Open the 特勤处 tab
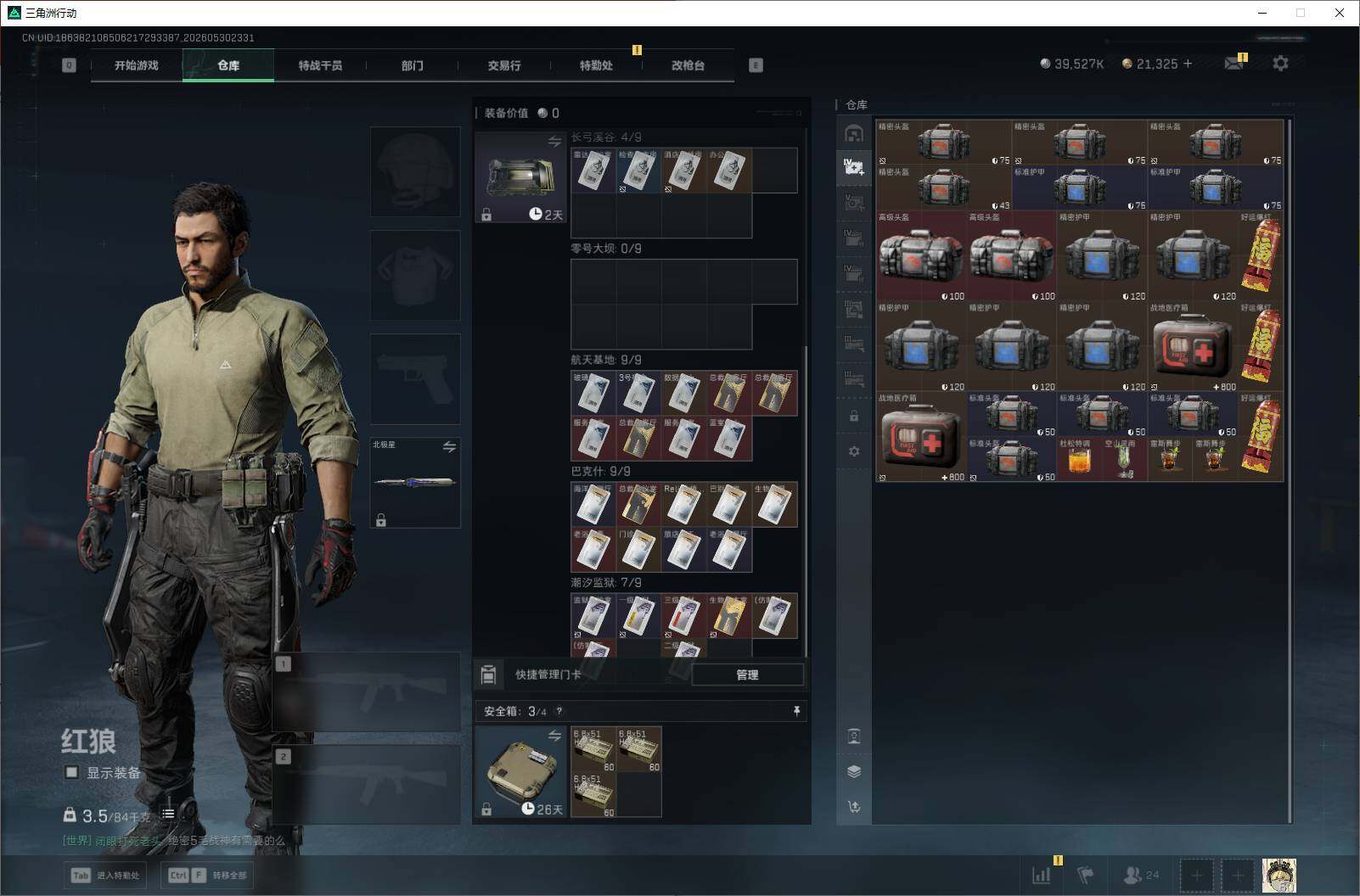Image resolution: width=1360 pixels, height=896 pixels. click(596, 65)
